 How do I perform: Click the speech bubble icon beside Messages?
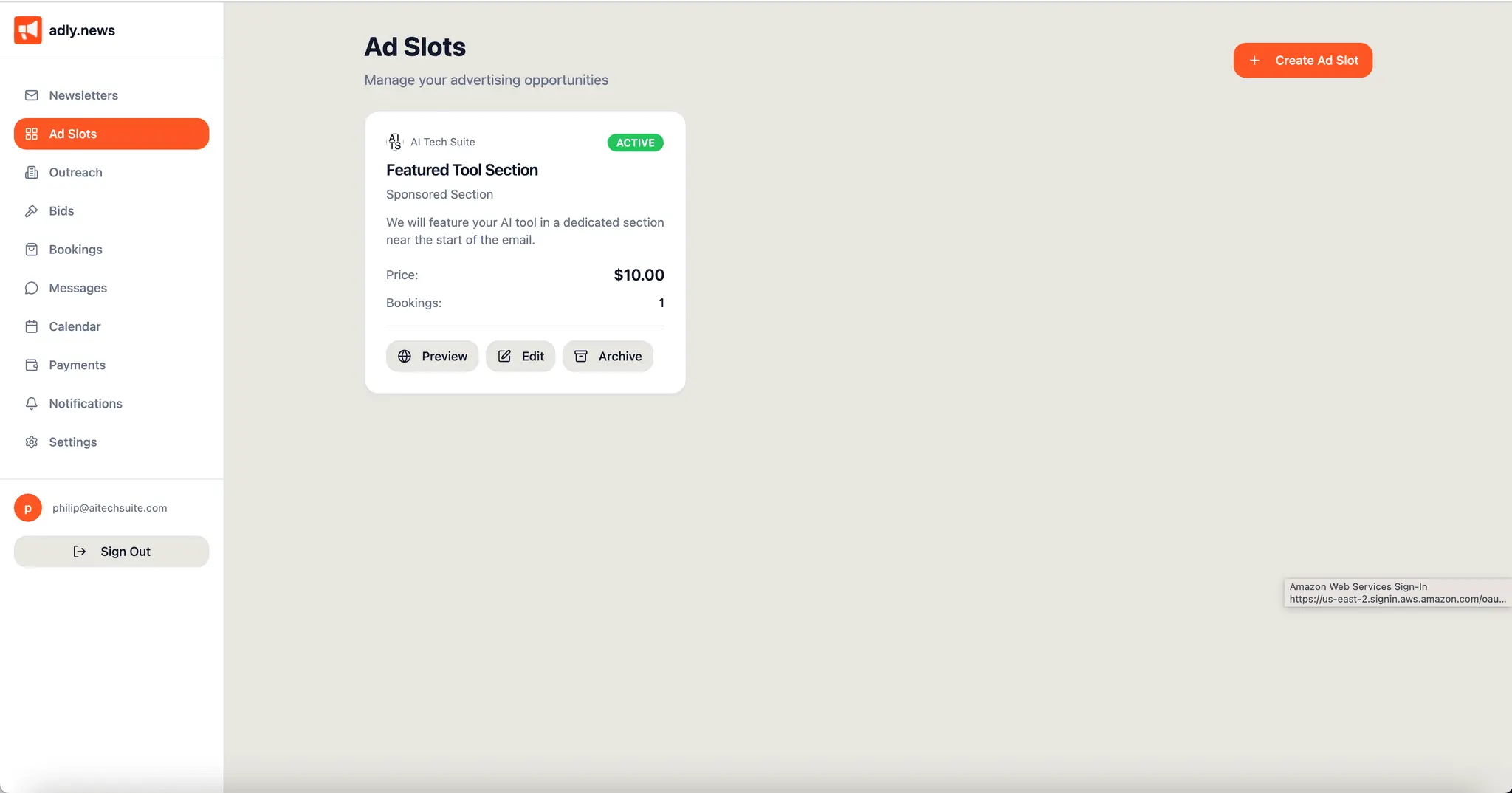[31, 288]
